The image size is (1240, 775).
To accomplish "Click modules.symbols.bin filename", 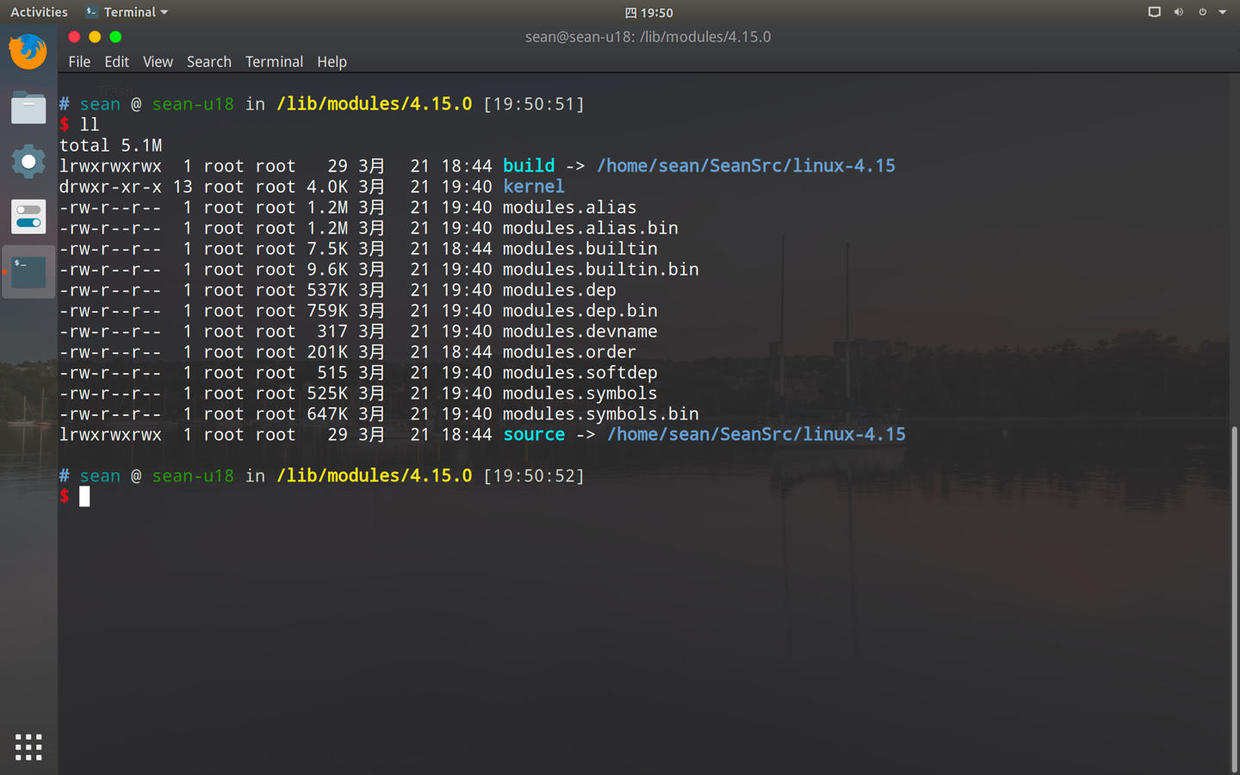I will (x=601, y=414).
